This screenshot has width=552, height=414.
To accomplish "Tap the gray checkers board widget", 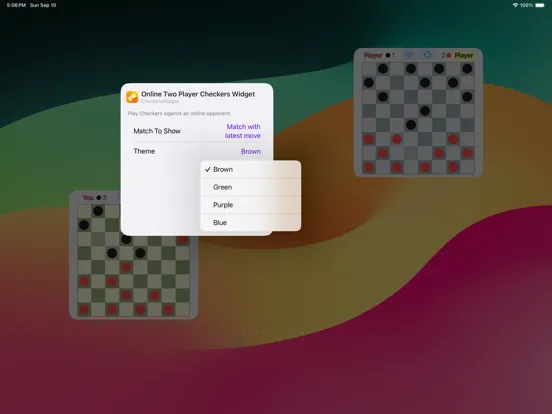I will point(418,113).
